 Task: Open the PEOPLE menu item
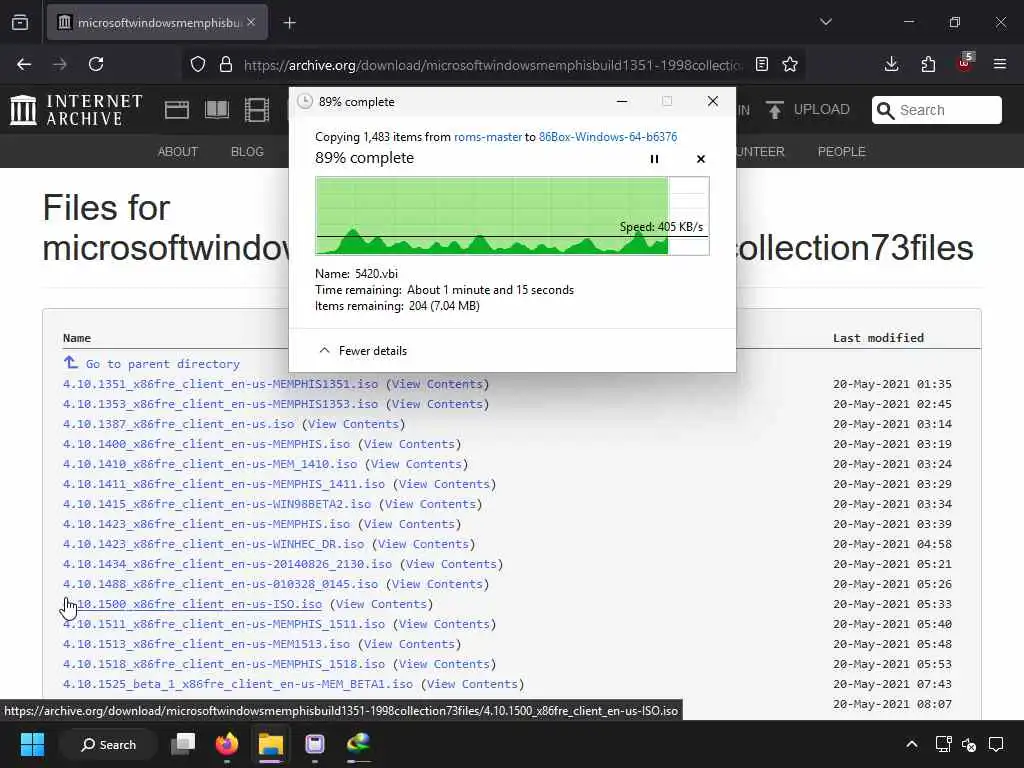(842, 152)
